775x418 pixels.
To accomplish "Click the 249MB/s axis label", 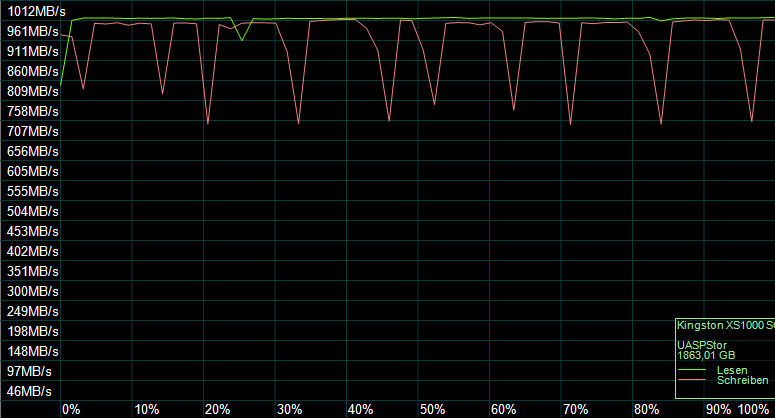I will click(x=33, y=311).
